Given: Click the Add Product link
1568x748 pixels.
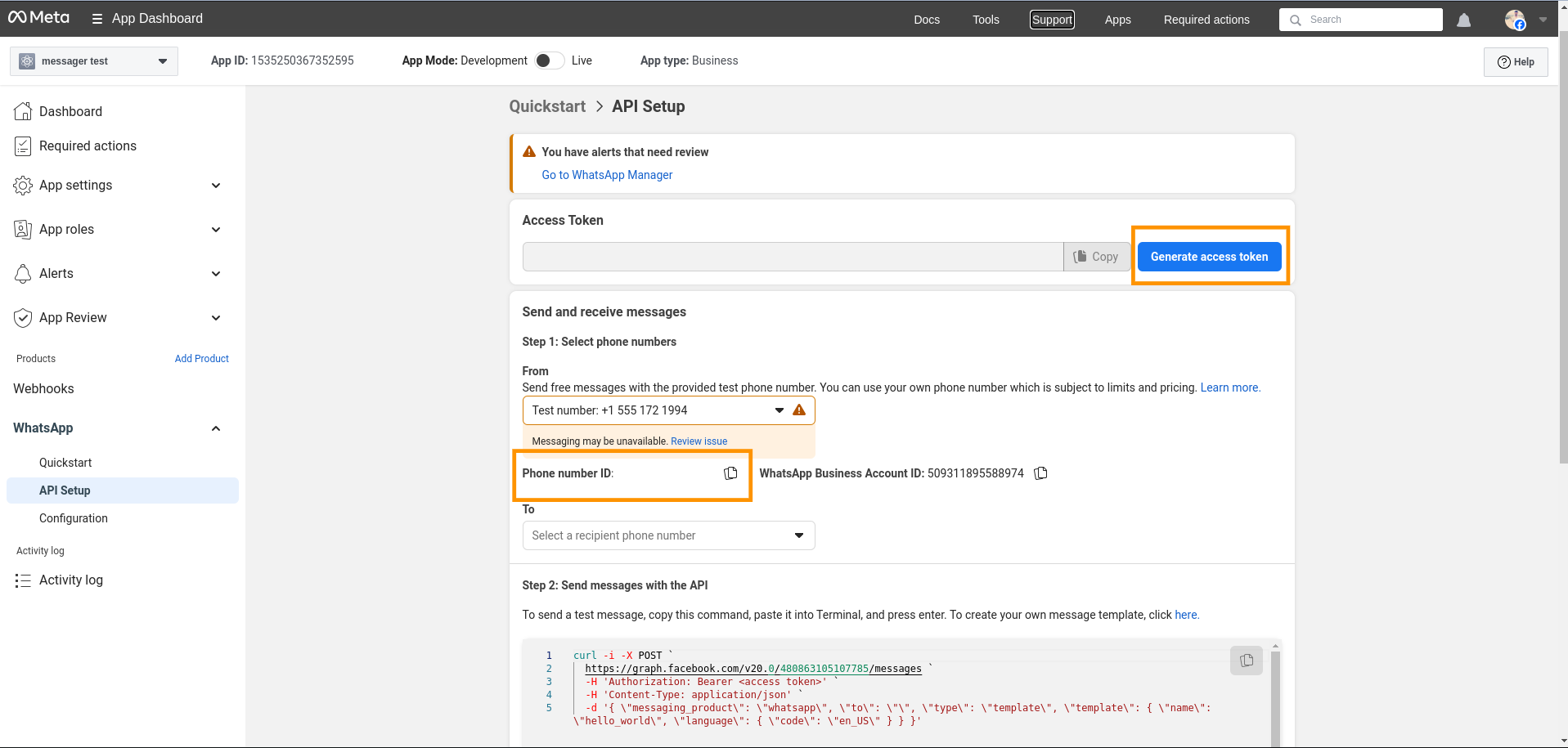Looking at the screenshot, I should point(202,359).
